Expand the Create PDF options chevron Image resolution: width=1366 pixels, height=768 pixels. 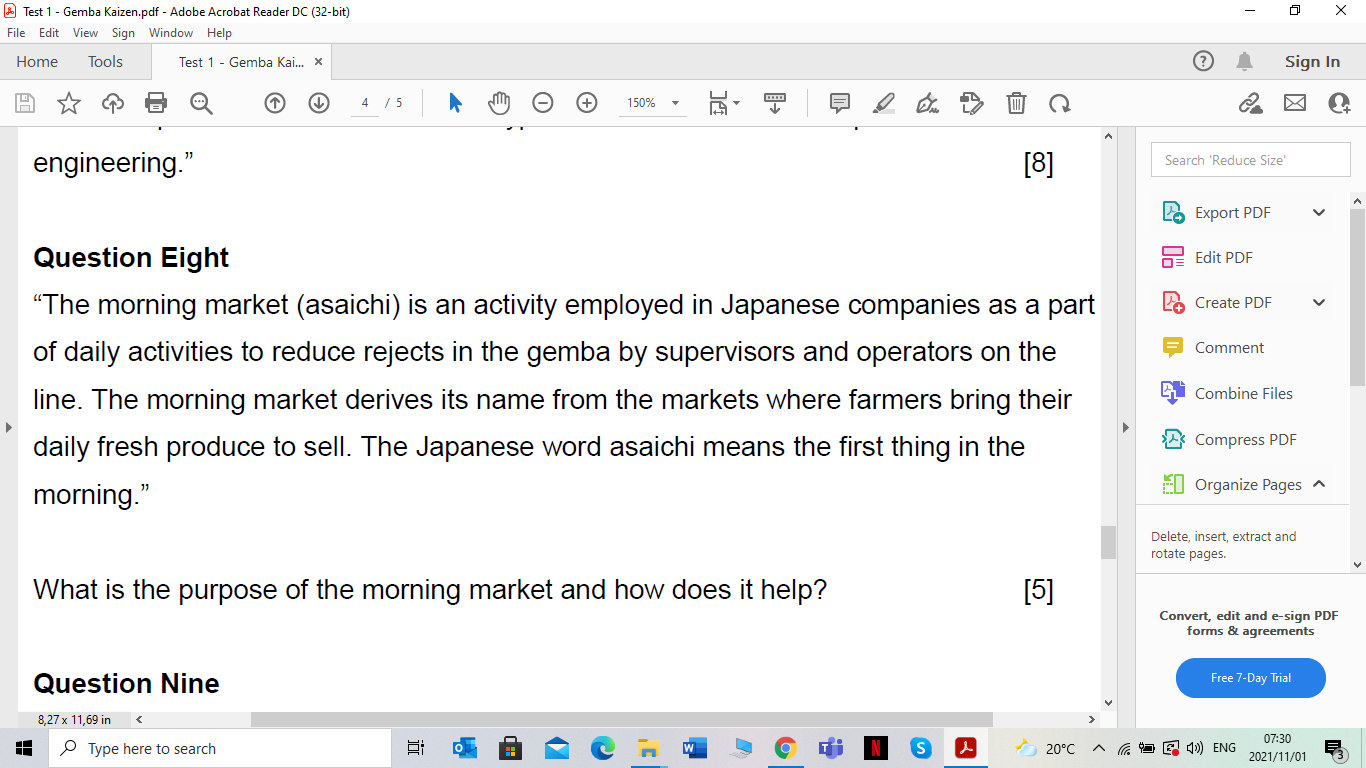click(1318, 302)
